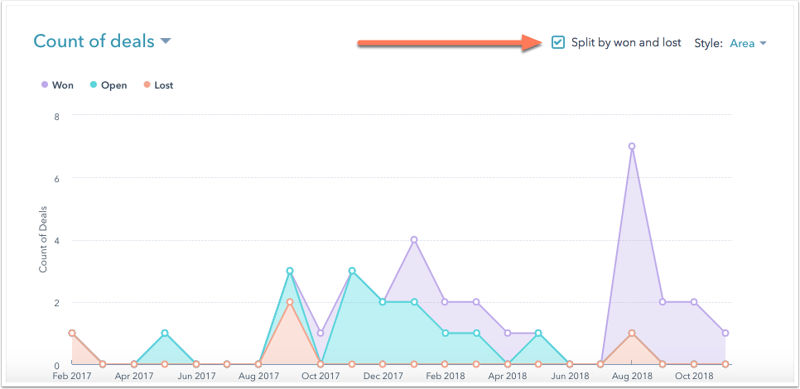Screen dimensions: 800x389
Task: Select the Open point above Nov 2017
Action: pos(352,271)
